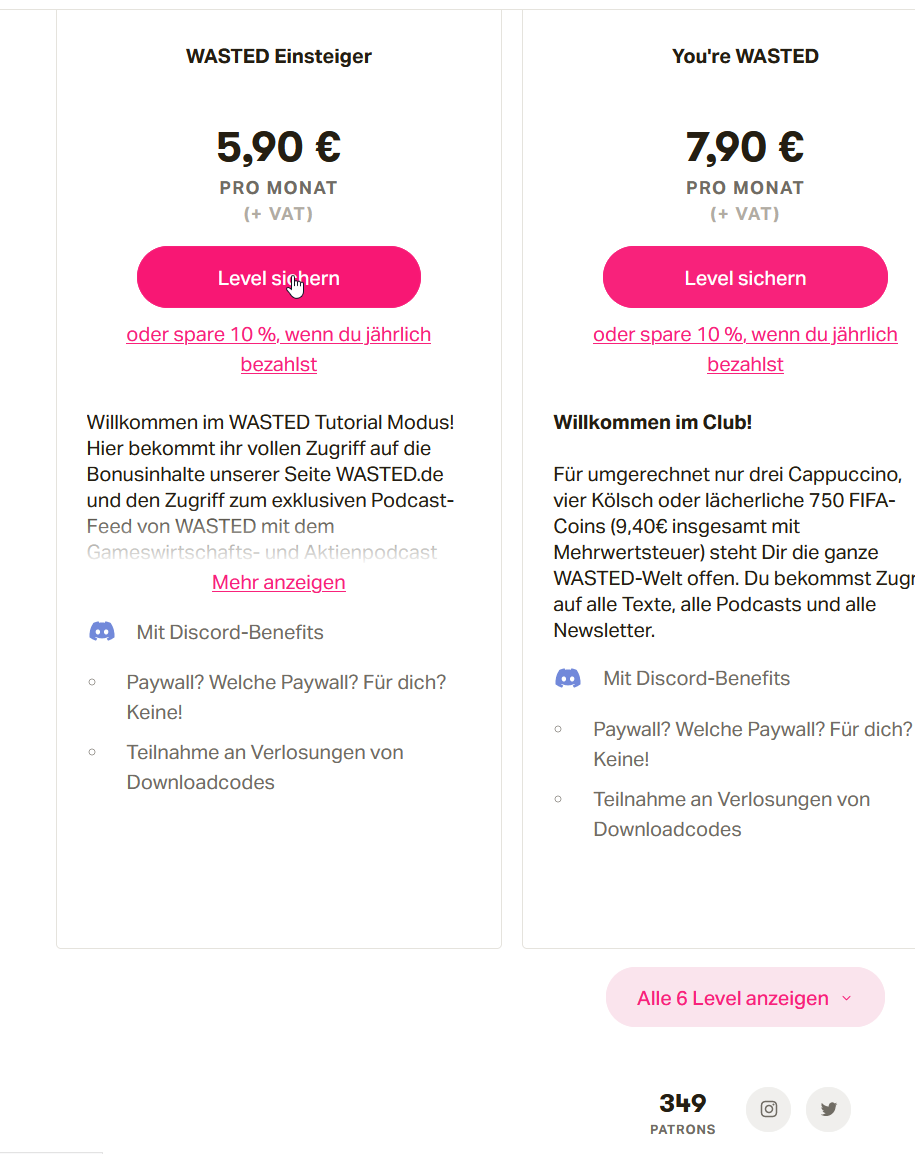Screen dimensions: 915x1154
Task: Click the 5,90 € price
Action: (279, 147)
